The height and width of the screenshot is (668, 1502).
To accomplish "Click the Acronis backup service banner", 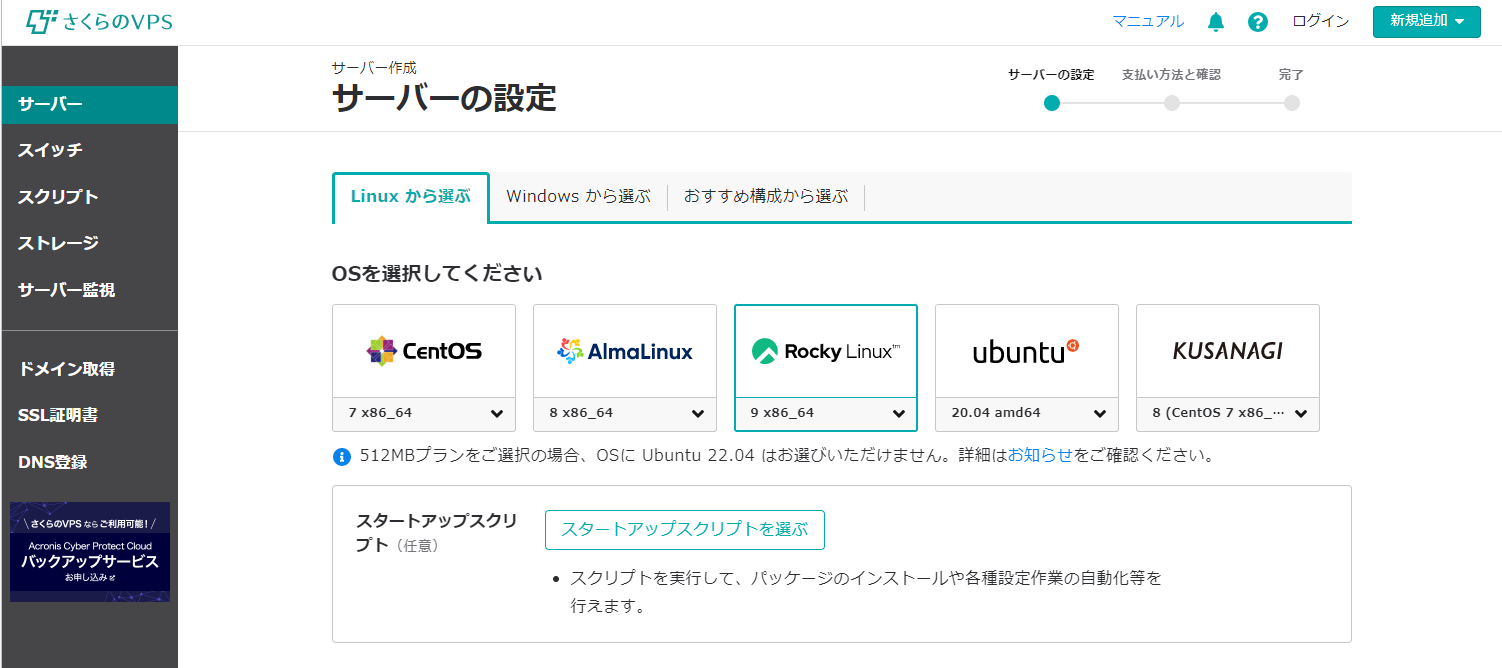I will pyautogui.click(x=89, y=552).
